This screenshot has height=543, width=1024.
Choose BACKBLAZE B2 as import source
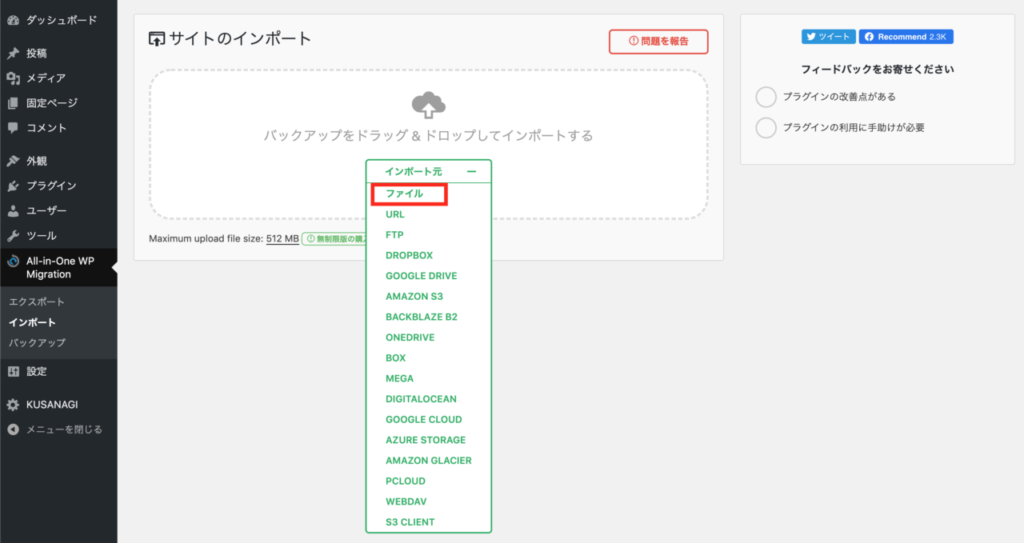(421, 317)
